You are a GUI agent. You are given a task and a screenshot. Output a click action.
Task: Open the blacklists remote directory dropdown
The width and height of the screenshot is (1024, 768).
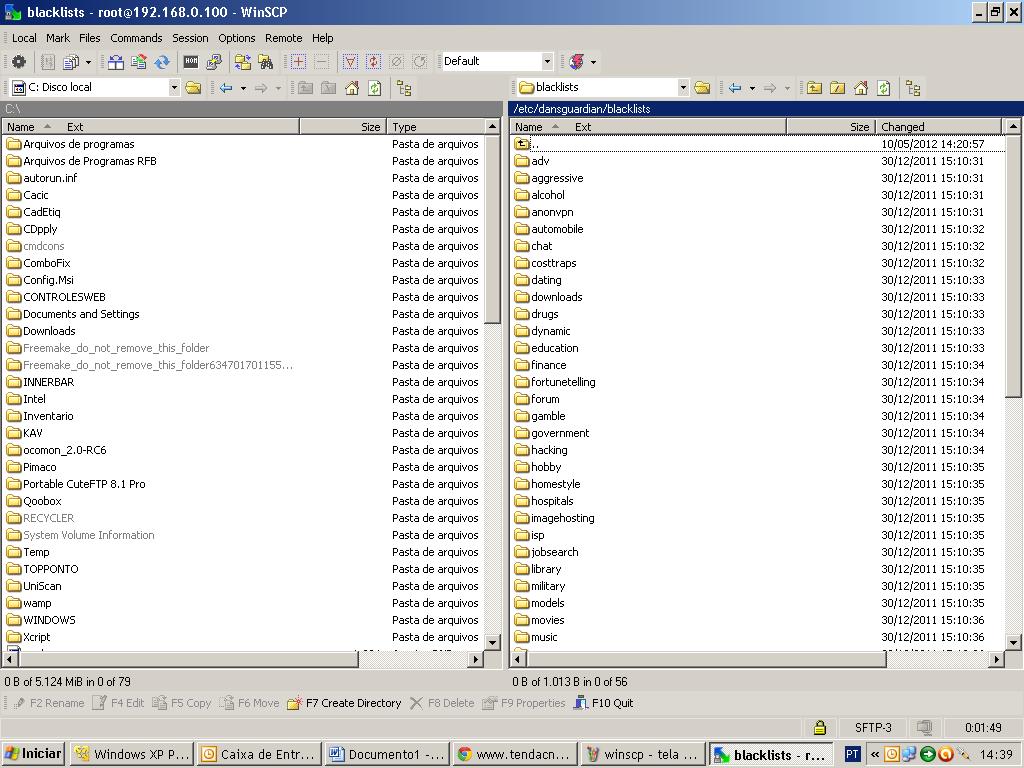coord(683,88)
